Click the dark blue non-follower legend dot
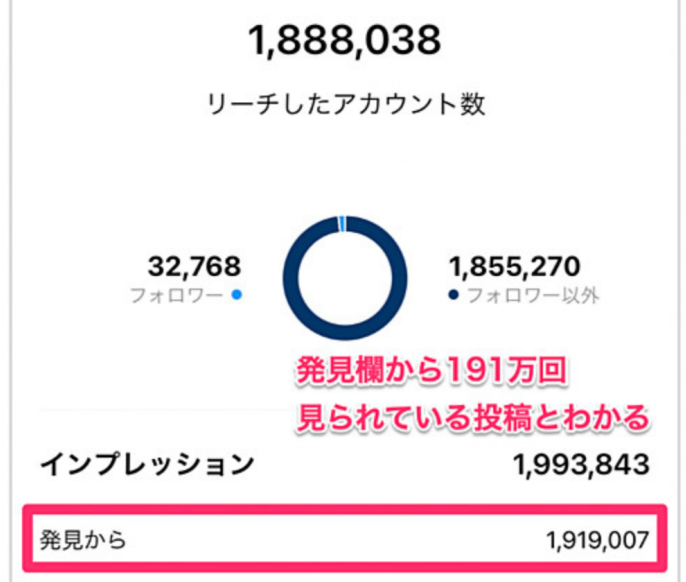 (x=453, y=296)
